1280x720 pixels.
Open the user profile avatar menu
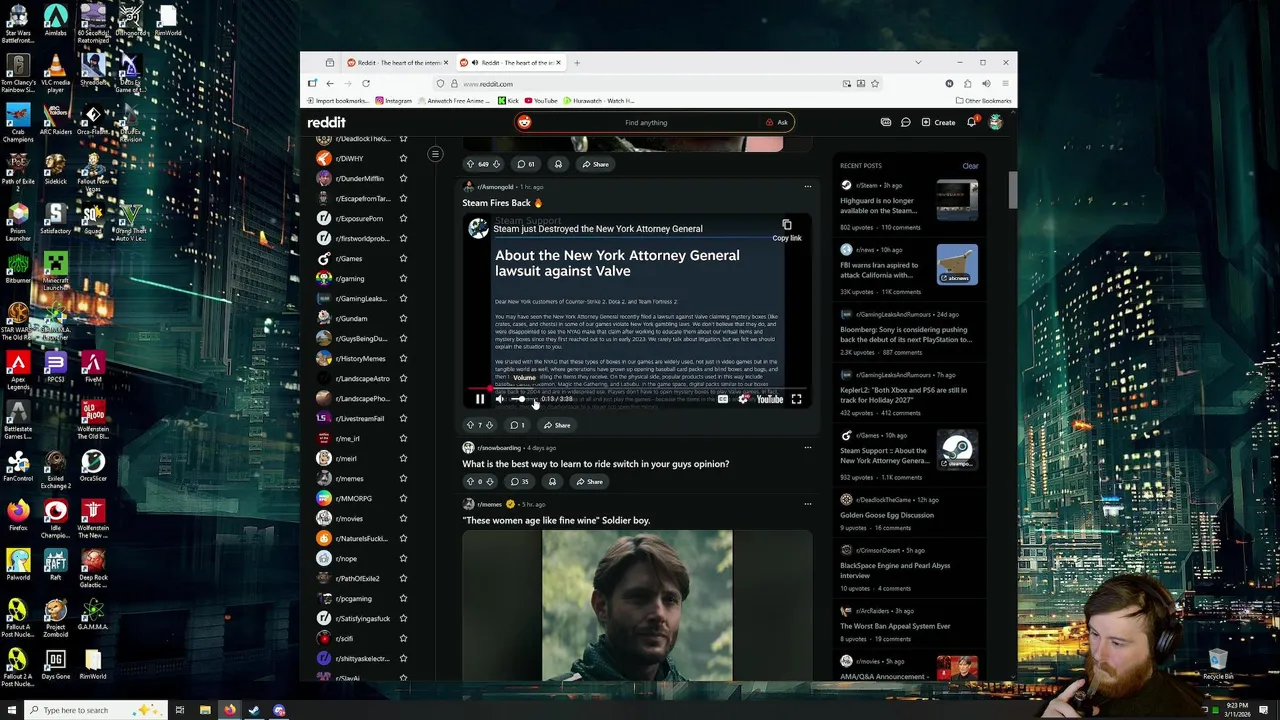(995, 122)
